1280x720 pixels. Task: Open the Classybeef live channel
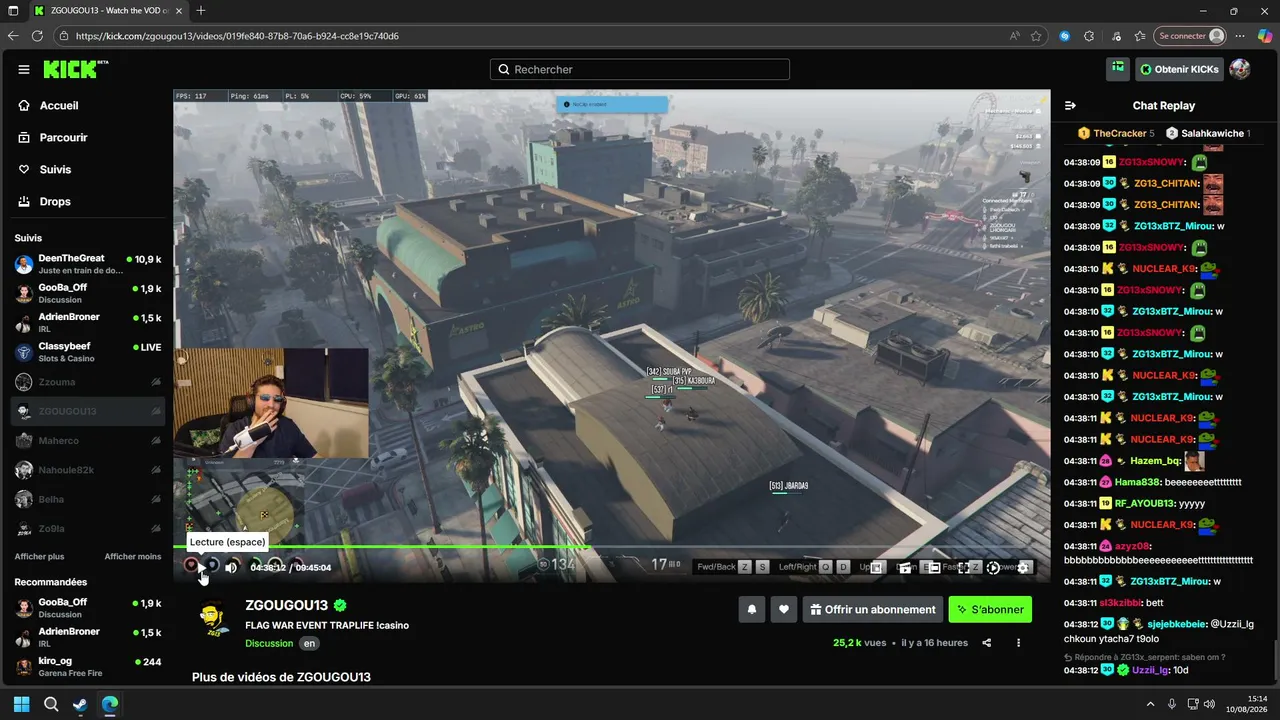point(88,352)
